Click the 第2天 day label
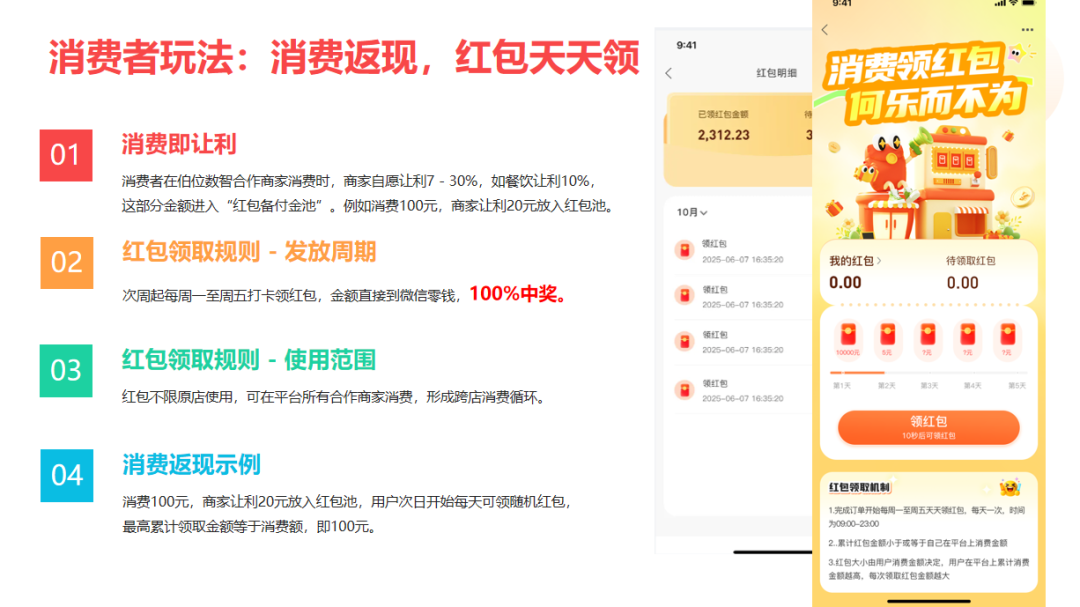The width and height of the screenshot is (1080, 607). (x=886, y=386)
